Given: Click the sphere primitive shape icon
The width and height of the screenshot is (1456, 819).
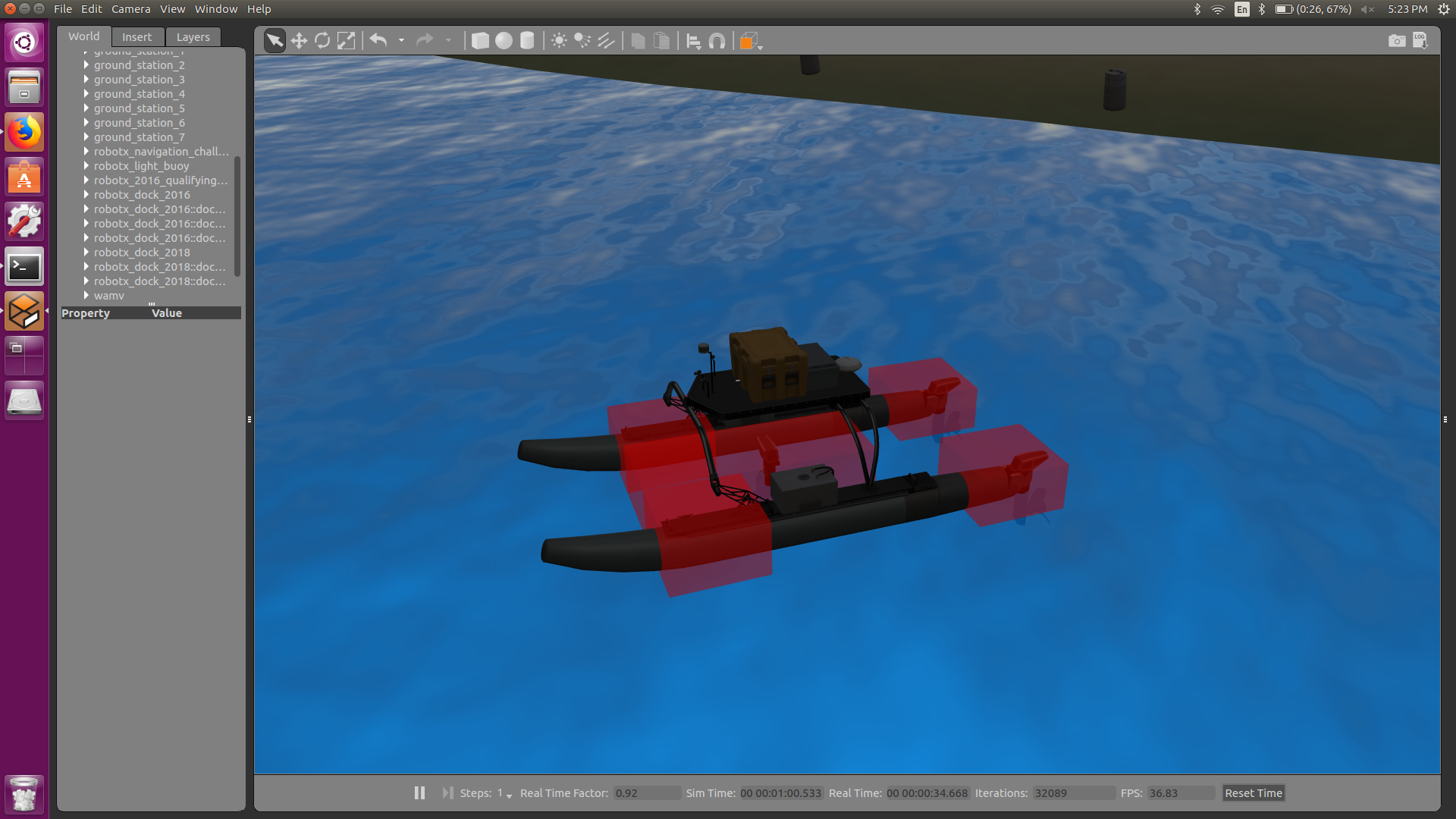Looking at the screenshot, I should point(504,40).
